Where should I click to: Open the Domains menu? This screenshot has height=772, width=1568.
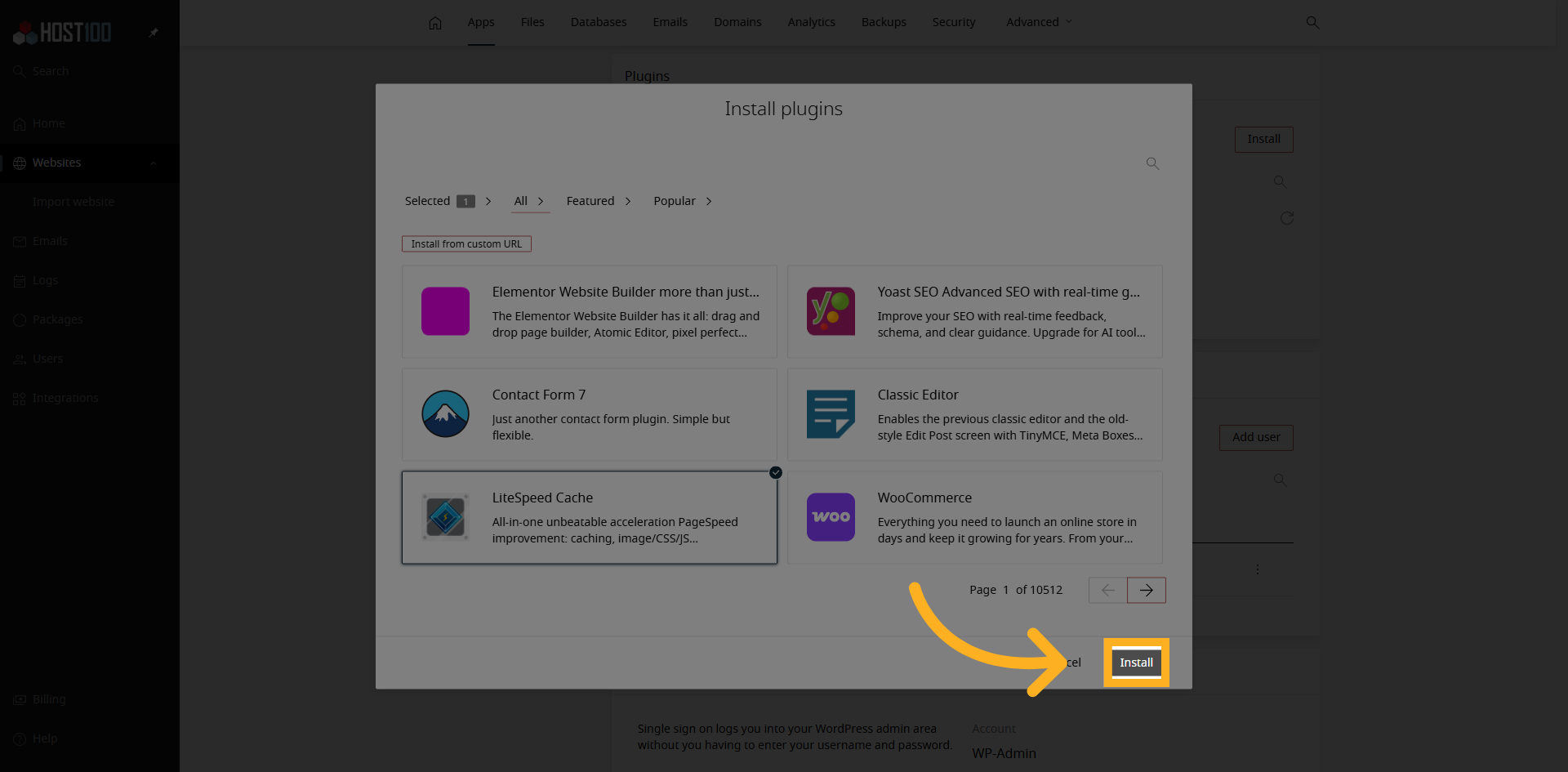(x=737, y=22)
